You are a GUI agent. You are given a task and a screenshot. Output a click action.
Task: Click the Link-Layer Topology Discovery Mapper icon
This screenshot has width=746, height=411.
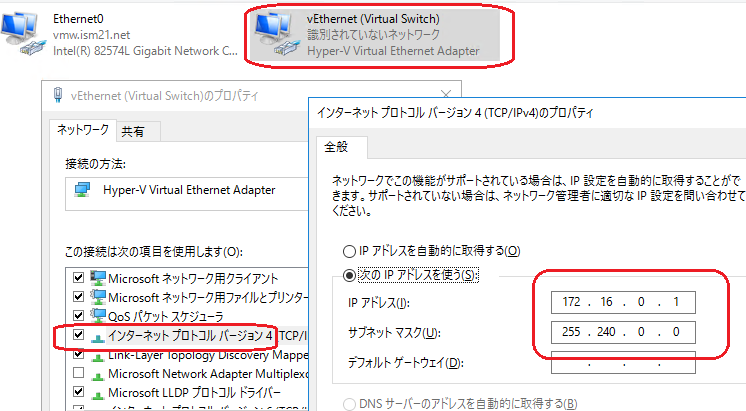[98, 354]
